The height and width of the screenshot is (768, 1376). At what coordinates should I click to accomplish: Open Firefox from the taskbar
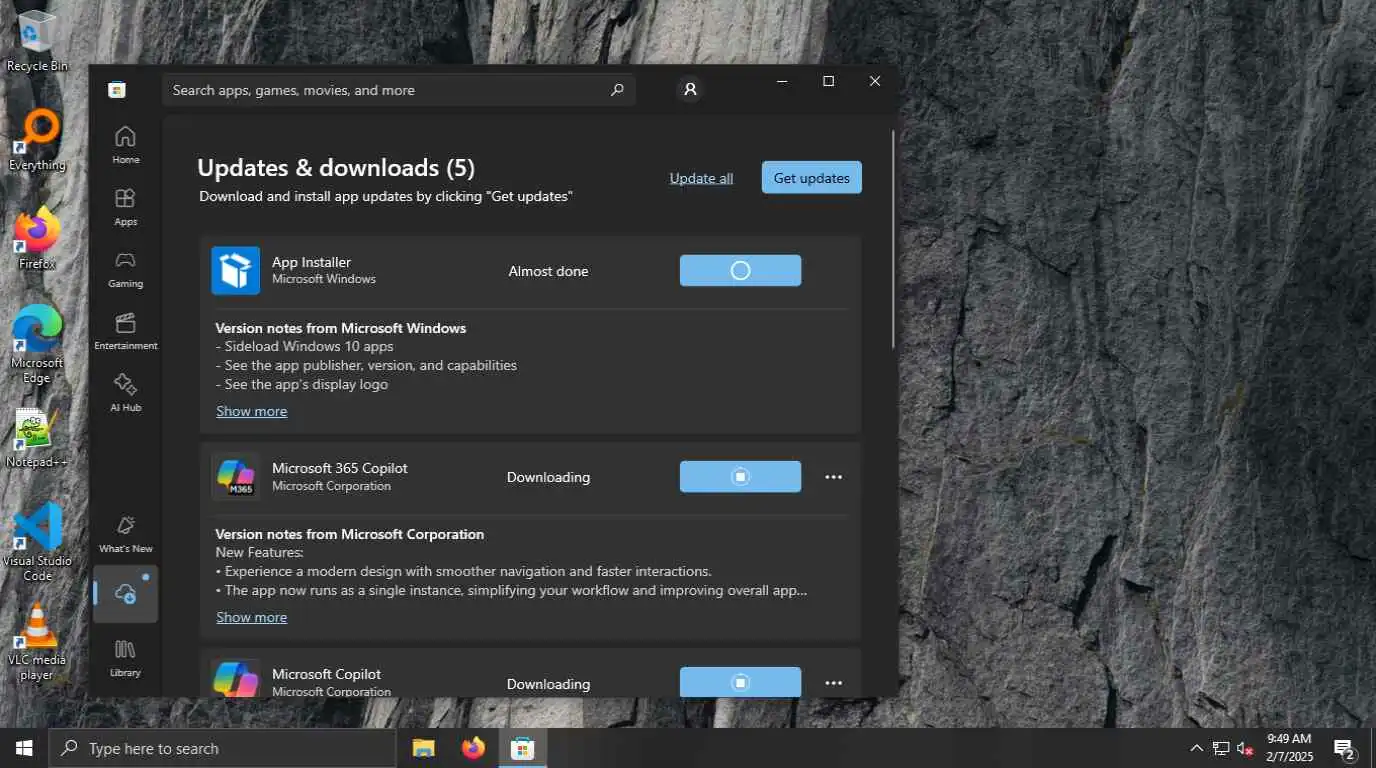tap(473, 748)
